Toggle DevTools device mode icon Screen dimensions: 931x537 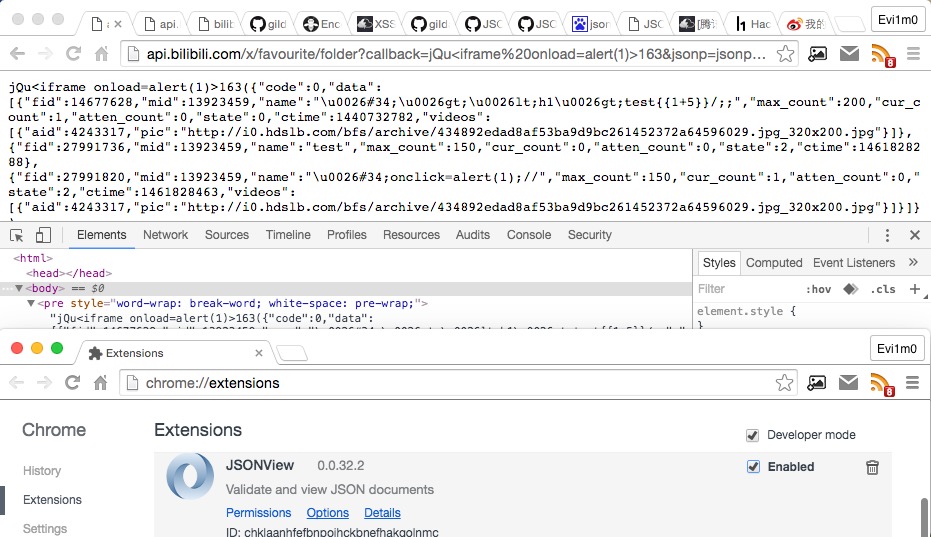(x=43, y=235)
